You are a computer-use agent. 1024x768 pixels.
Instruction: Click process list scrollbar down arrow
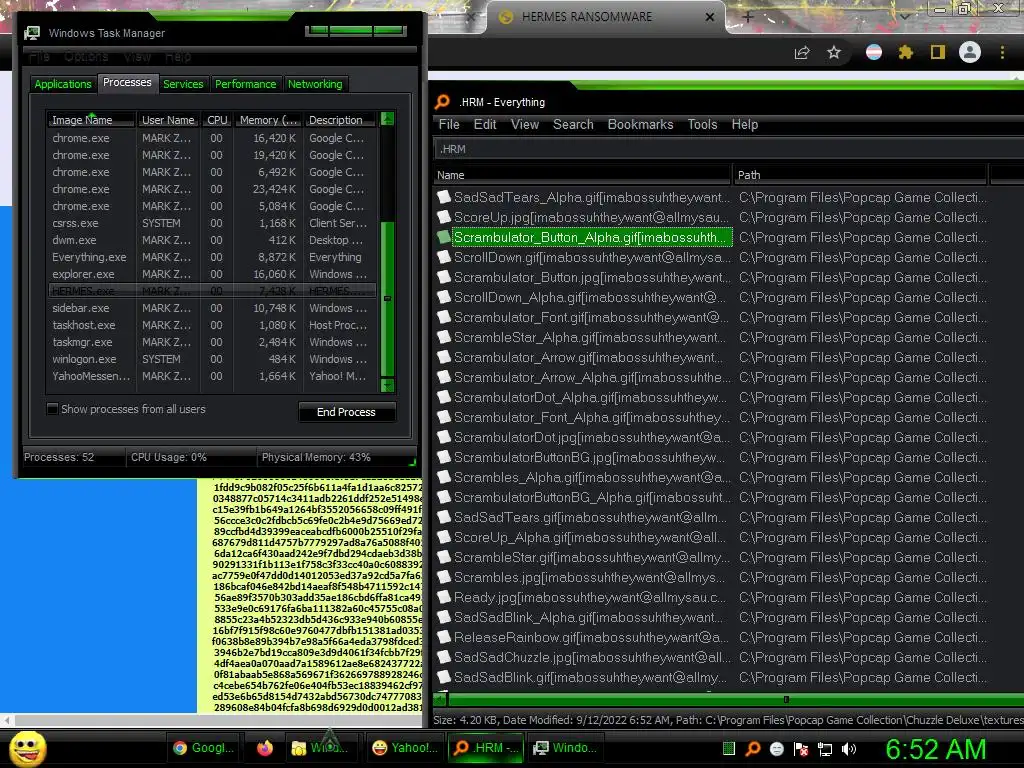pyautogui.click(x=387, y=385)
